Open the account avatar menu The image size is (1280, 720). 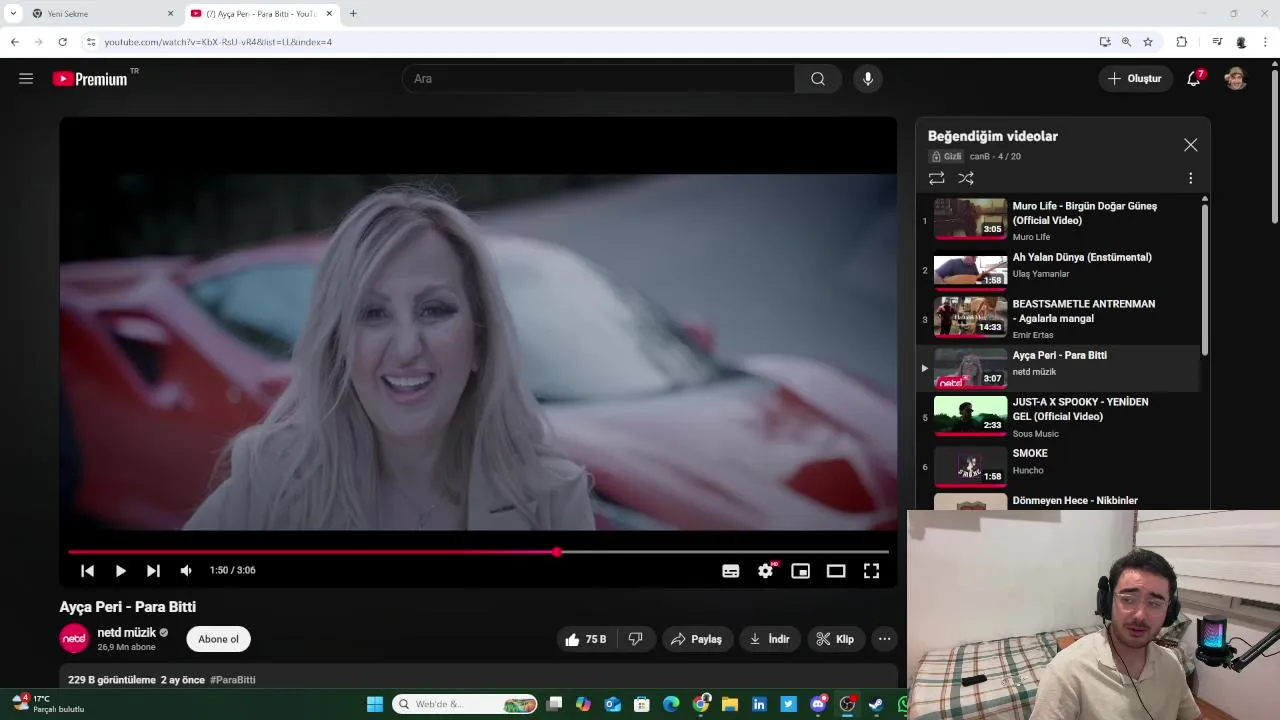(1236, 79)
